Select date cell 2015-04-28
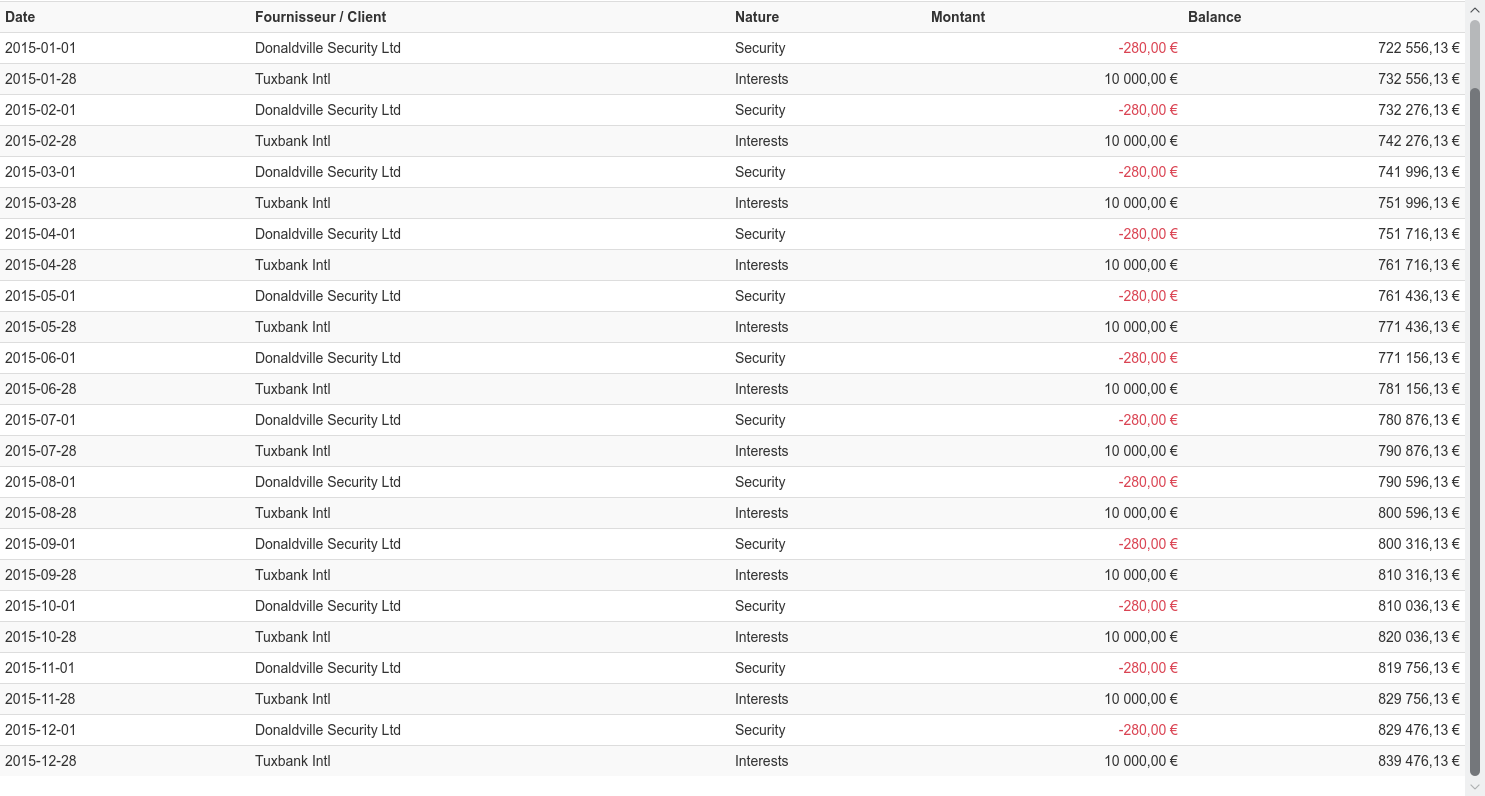This screenshot has width=1485, height=796. coord(40,265)
